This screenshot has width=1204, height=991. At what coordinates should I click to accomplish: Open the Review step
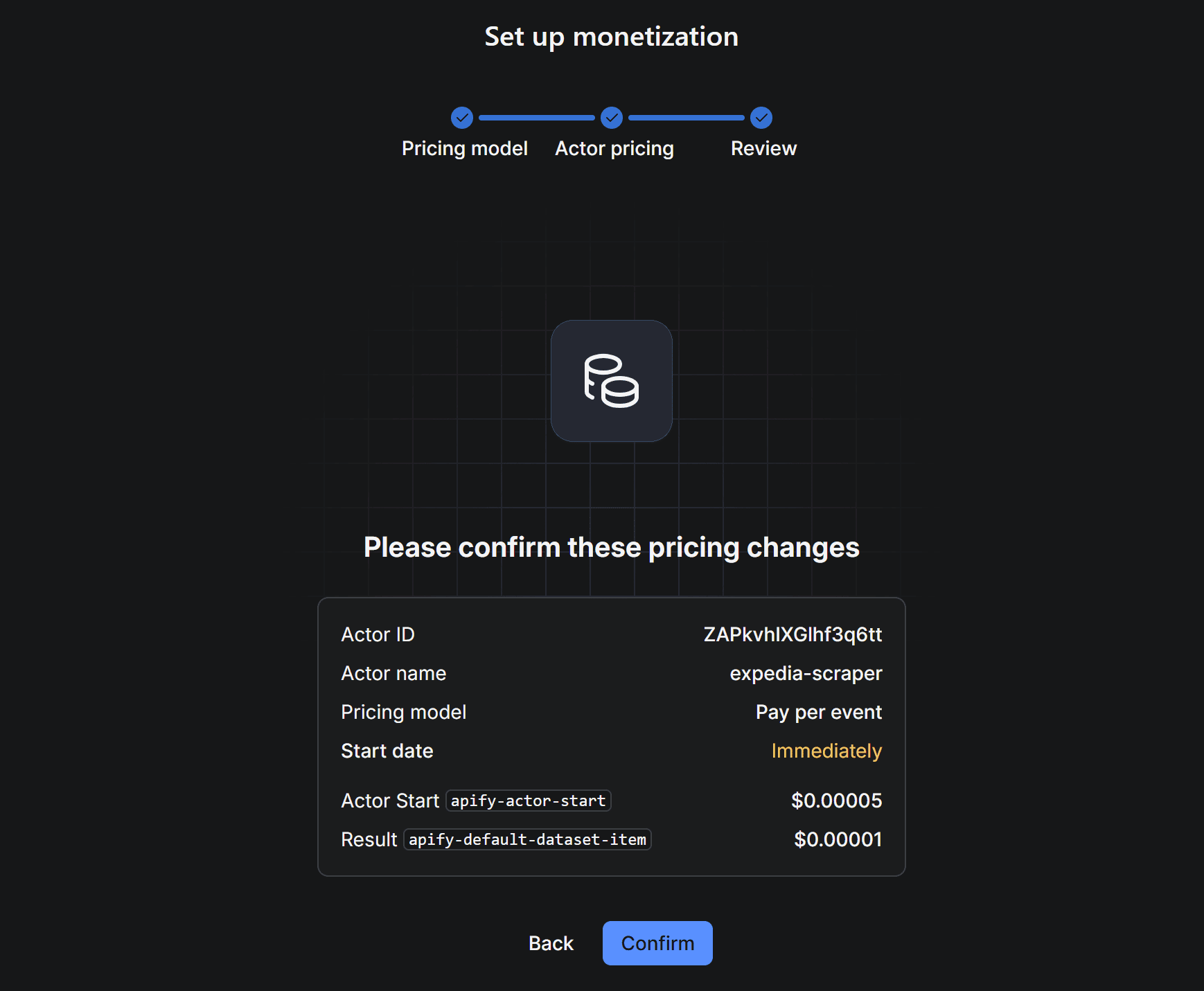pyautogui.click(x=763, y=148)
